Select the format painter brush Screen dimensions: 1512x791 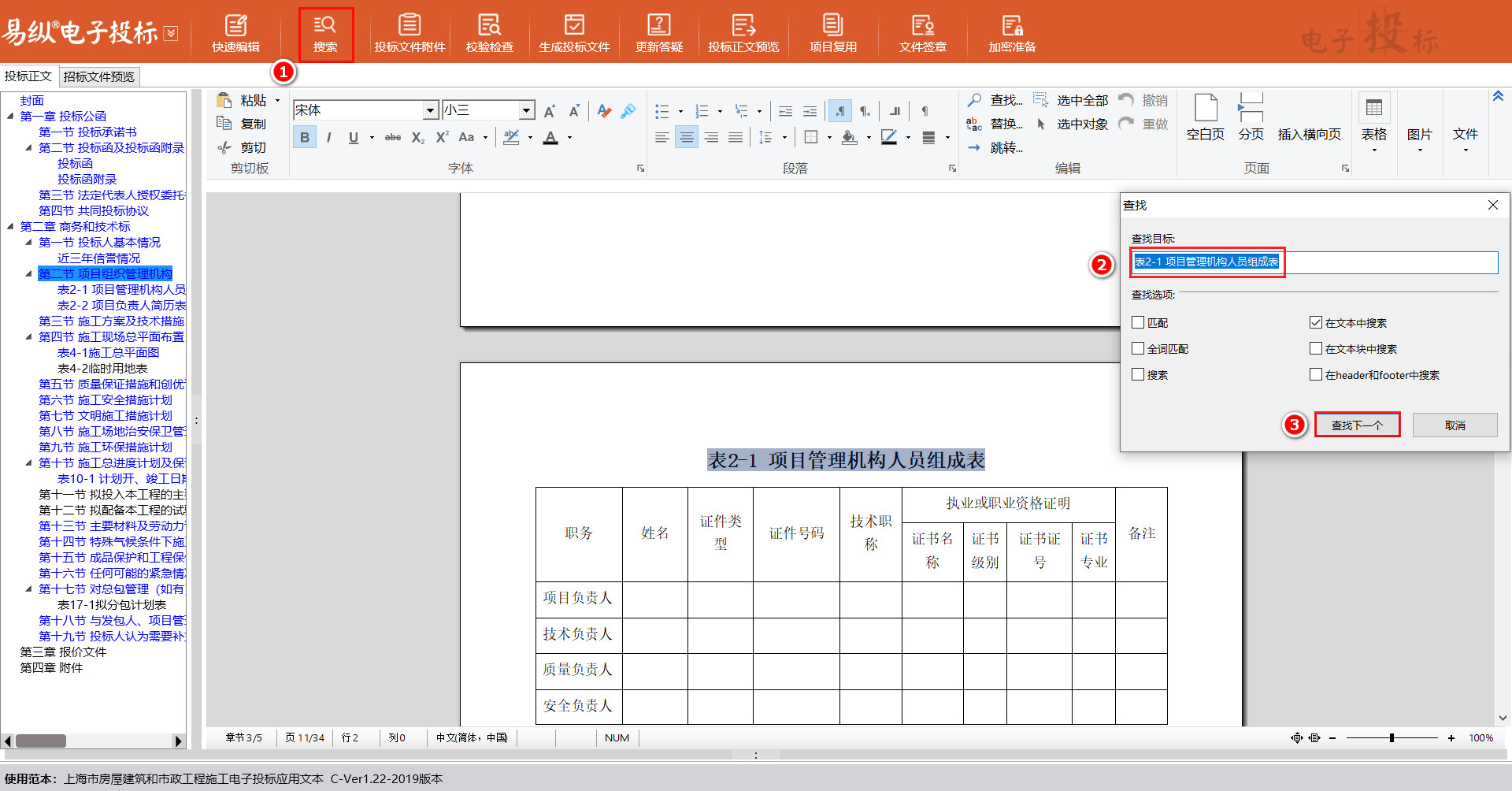628,111
